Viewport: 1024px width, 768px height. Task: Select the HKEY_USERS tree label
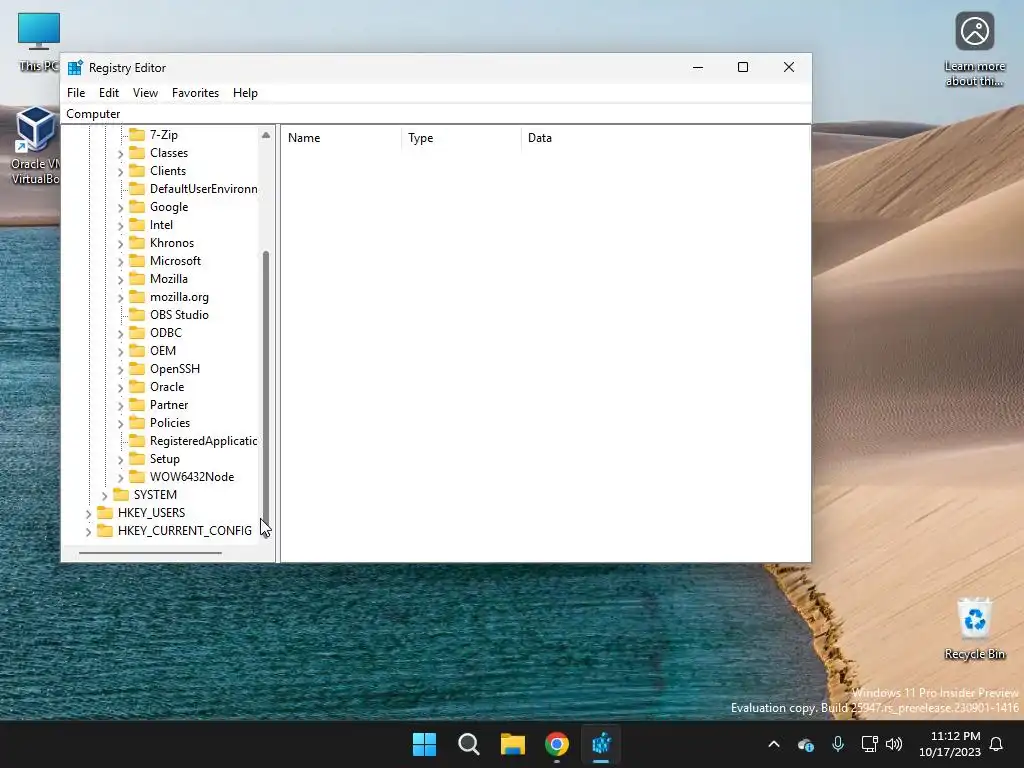click(x=152, y=513)
